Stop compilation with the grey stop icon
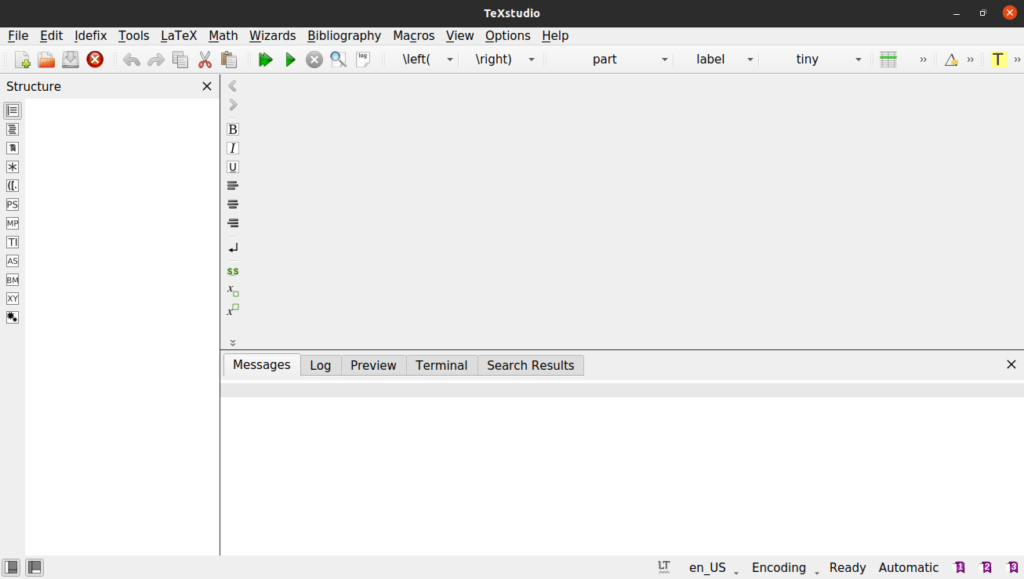Screen dimensions: 1024x579 pos(314,60)
